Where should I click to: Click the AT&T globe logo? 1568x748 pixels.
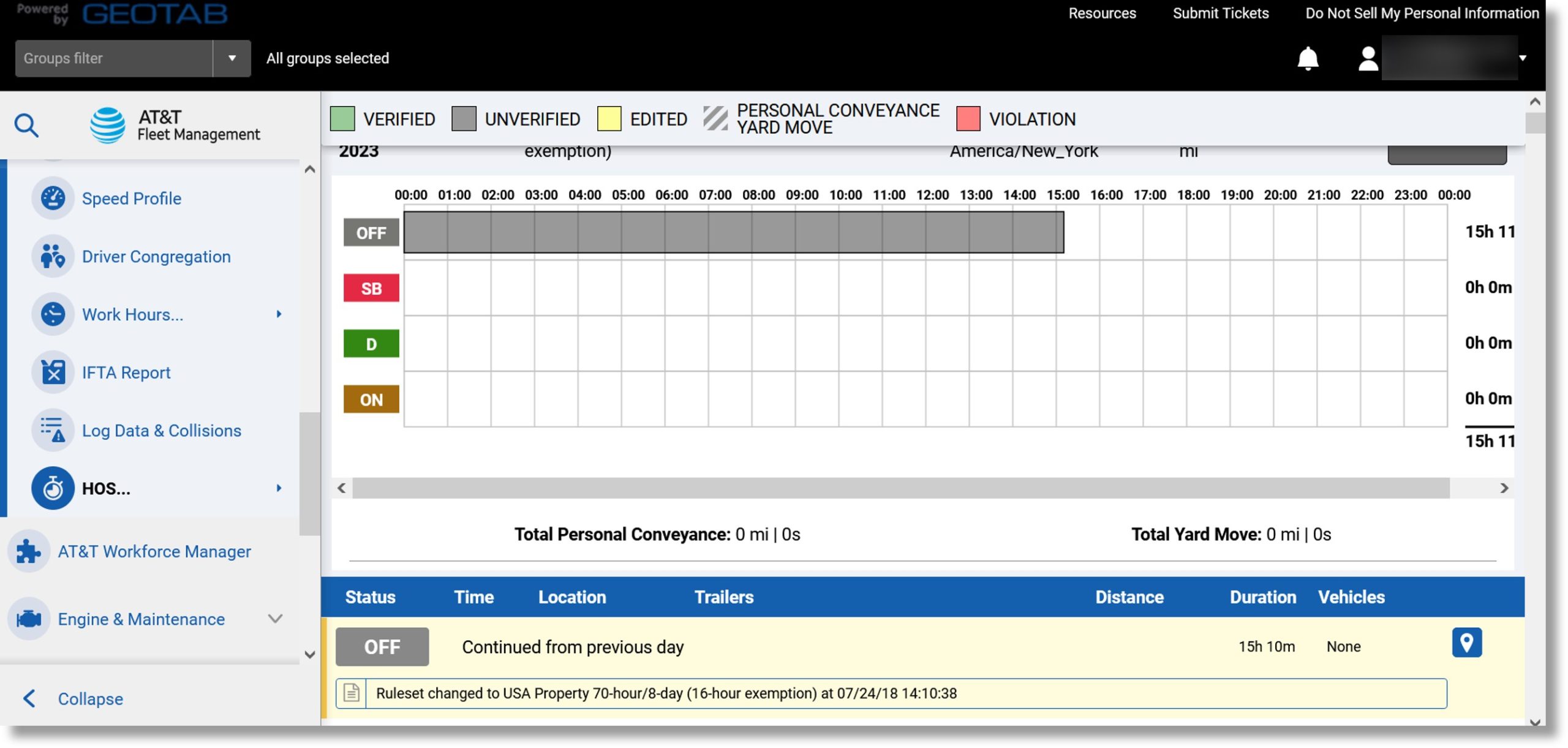point(107,125)
